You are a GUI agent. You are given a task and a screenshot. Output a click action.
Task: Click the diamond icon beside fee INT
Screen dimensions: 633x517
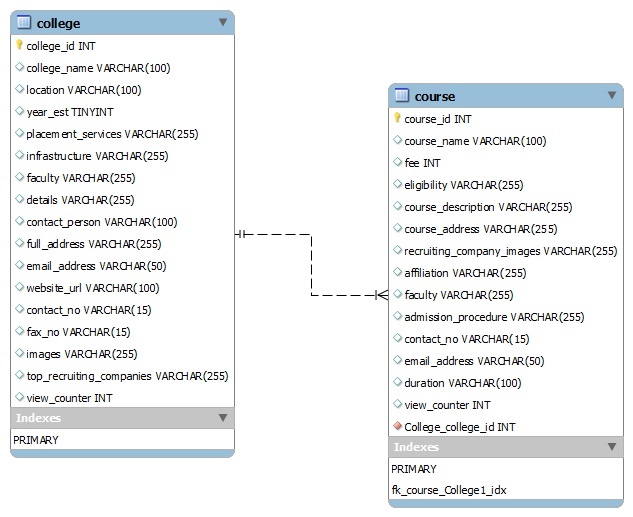click(398, 162)
